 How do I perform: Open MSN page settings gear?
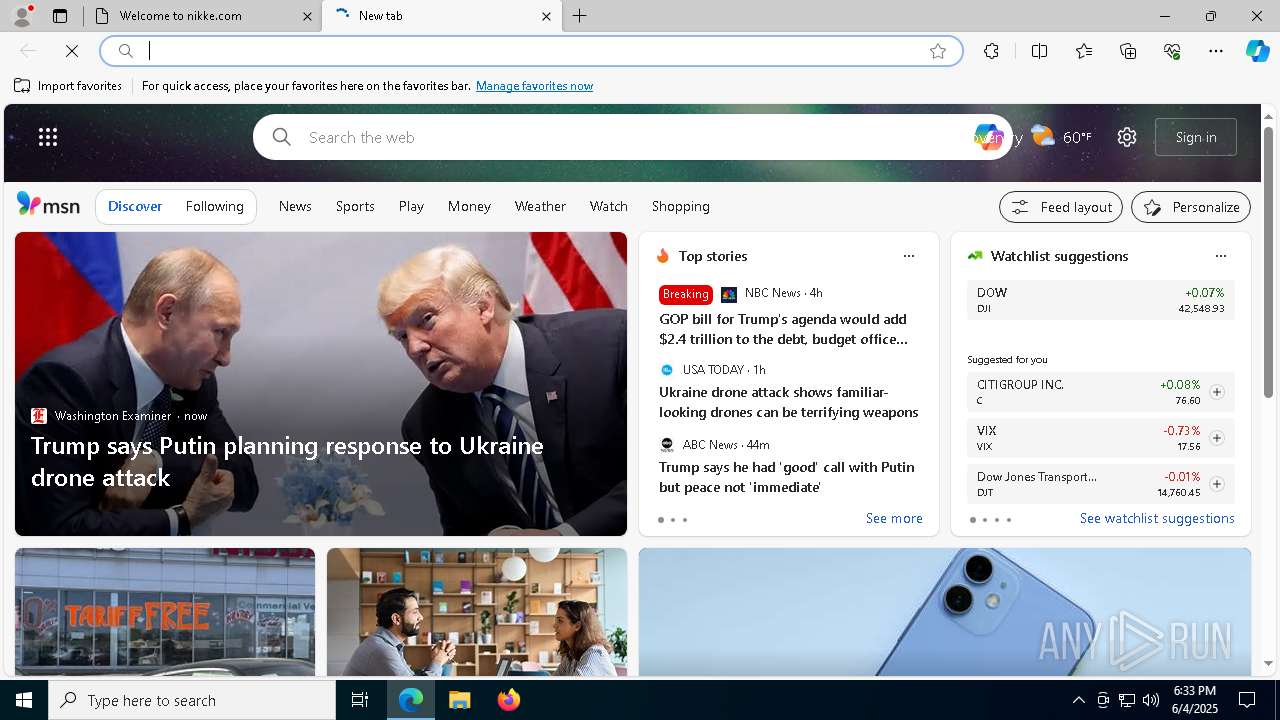click(1127, 137)
